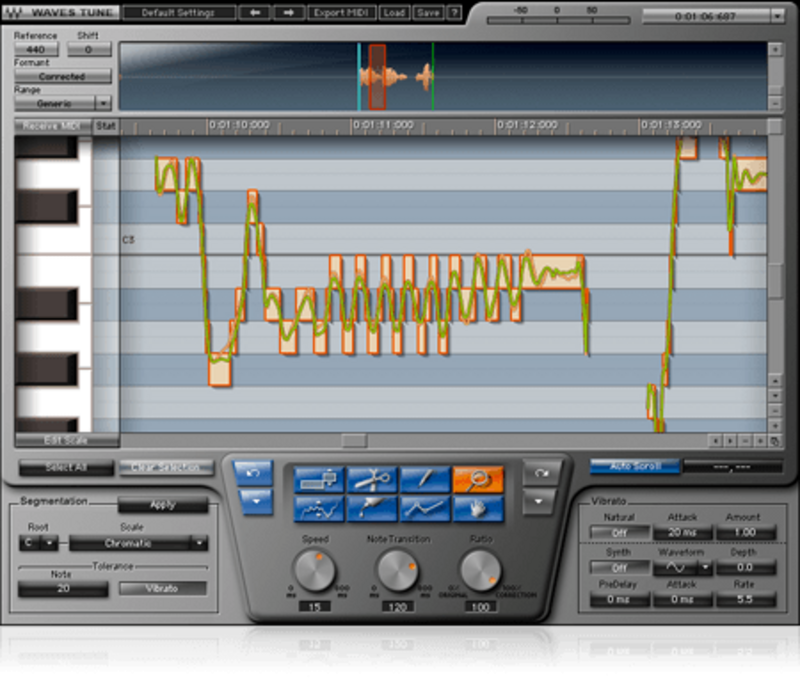Open the Default Settings preset menu
This screenshot has width=800, height=679.
tap(180, 13)
